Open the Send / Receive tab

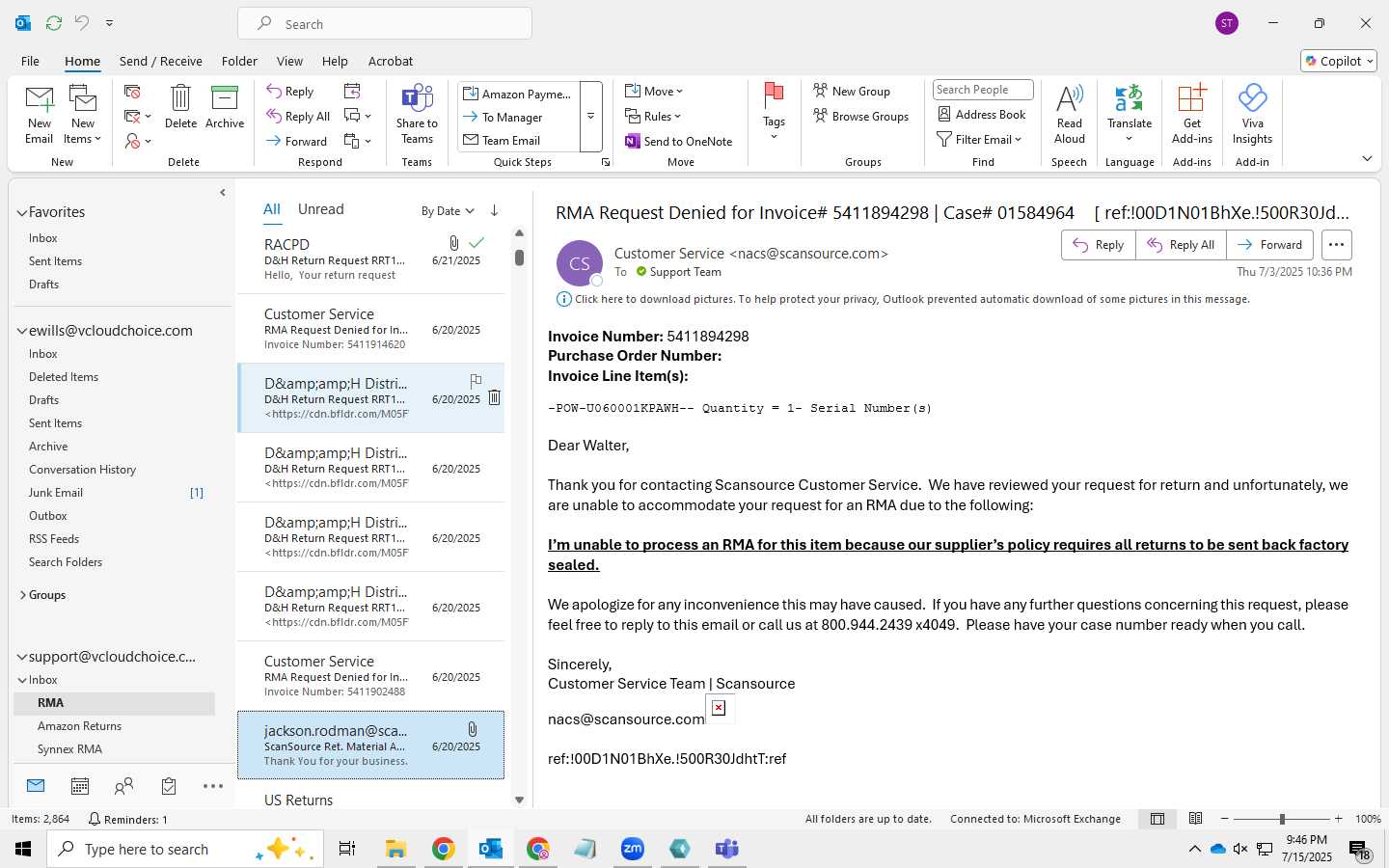point(161,61)
